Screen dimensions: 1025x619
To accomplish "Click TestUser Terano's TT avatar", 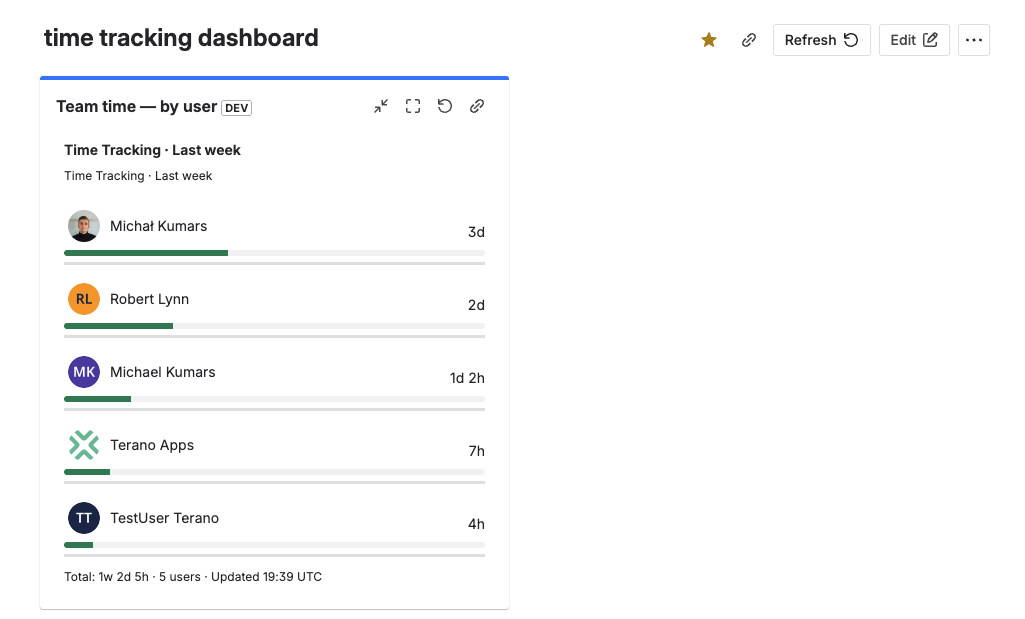I will [x=84, y=517].
